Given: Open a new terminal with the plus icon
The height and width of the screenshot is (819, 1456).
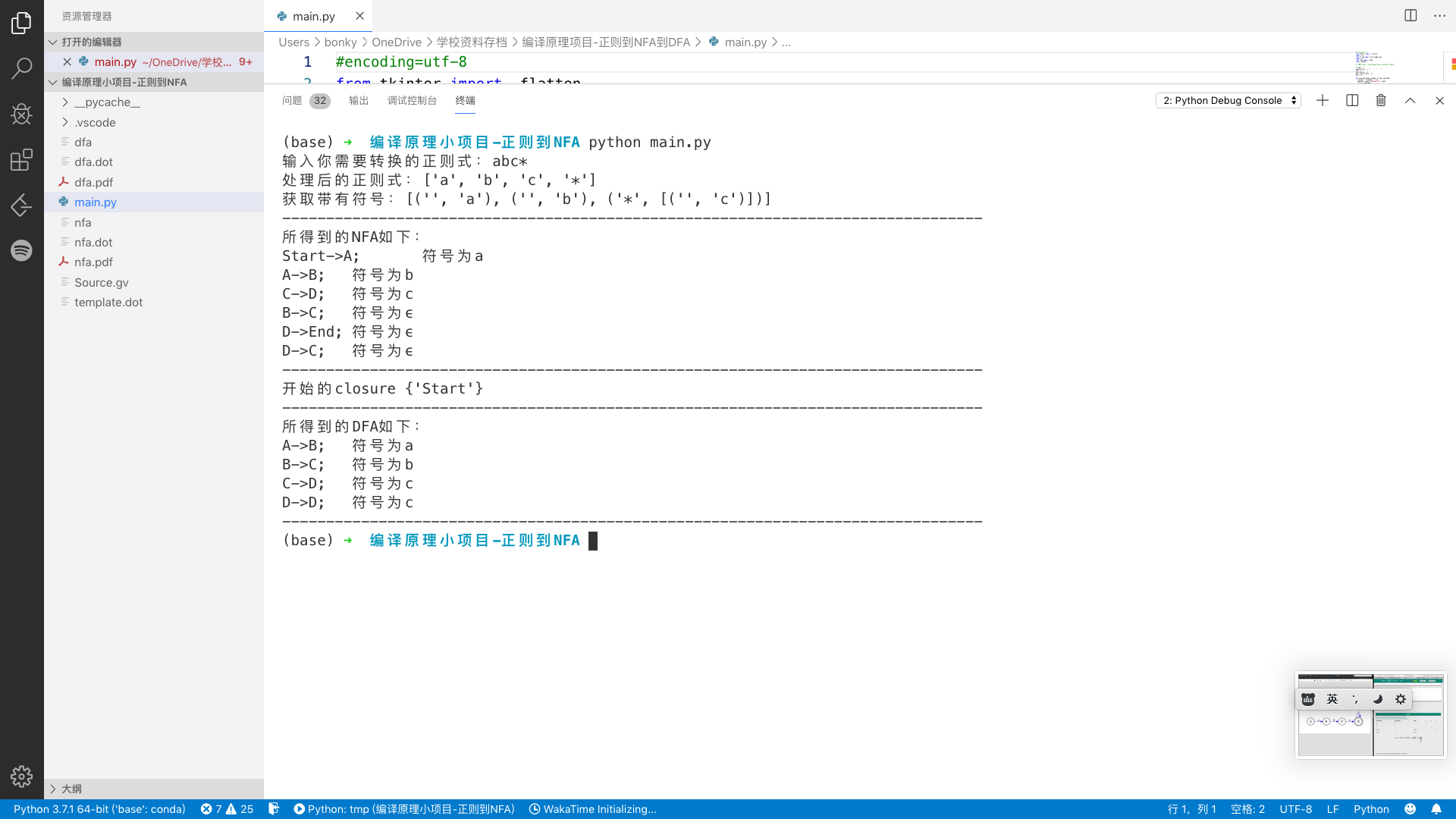Looking at the screenshot, I should (1323, 100).
